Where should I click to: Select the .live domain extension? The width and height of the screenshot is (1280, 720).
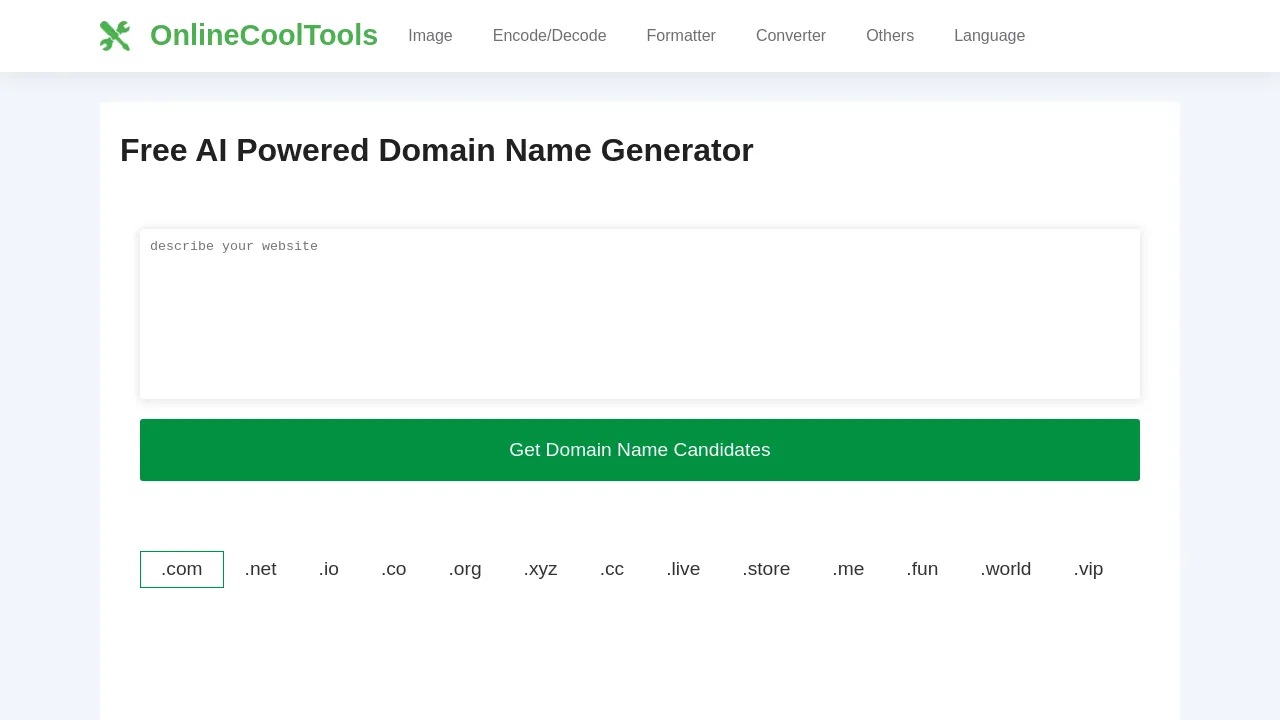click(x=683, y=569)
